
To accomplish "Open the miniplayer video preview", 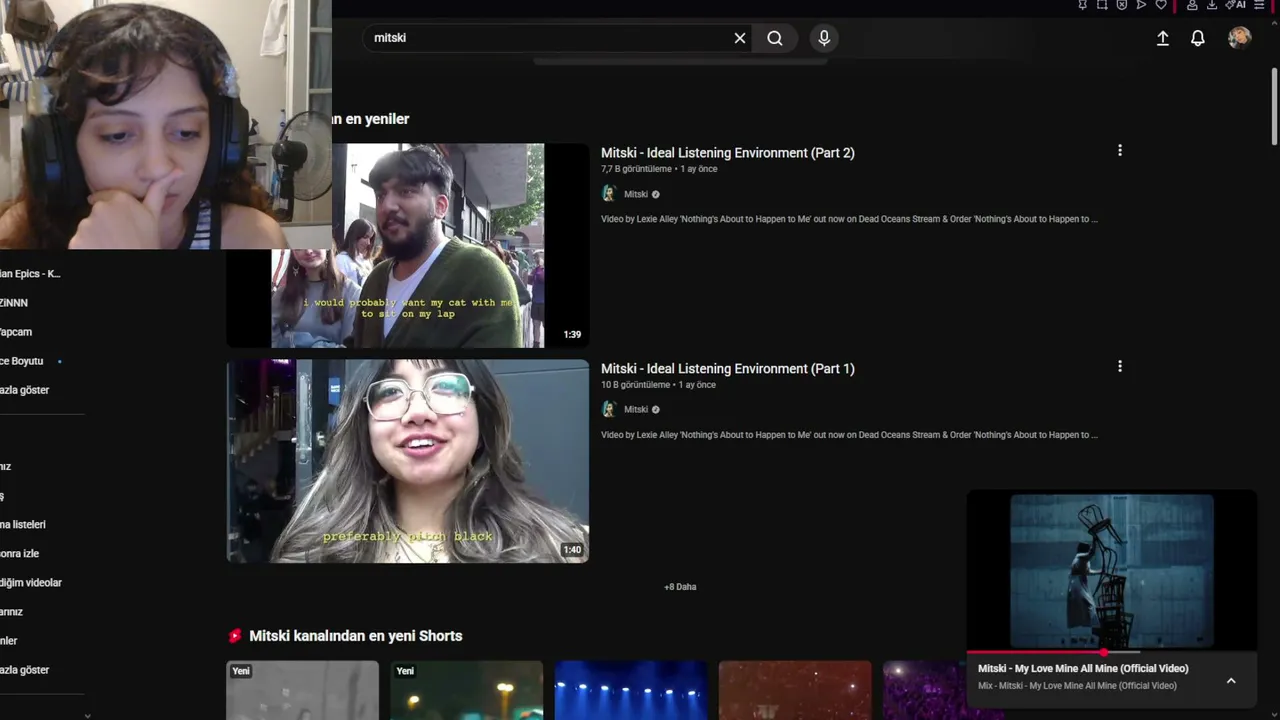I will [1111, 571].
